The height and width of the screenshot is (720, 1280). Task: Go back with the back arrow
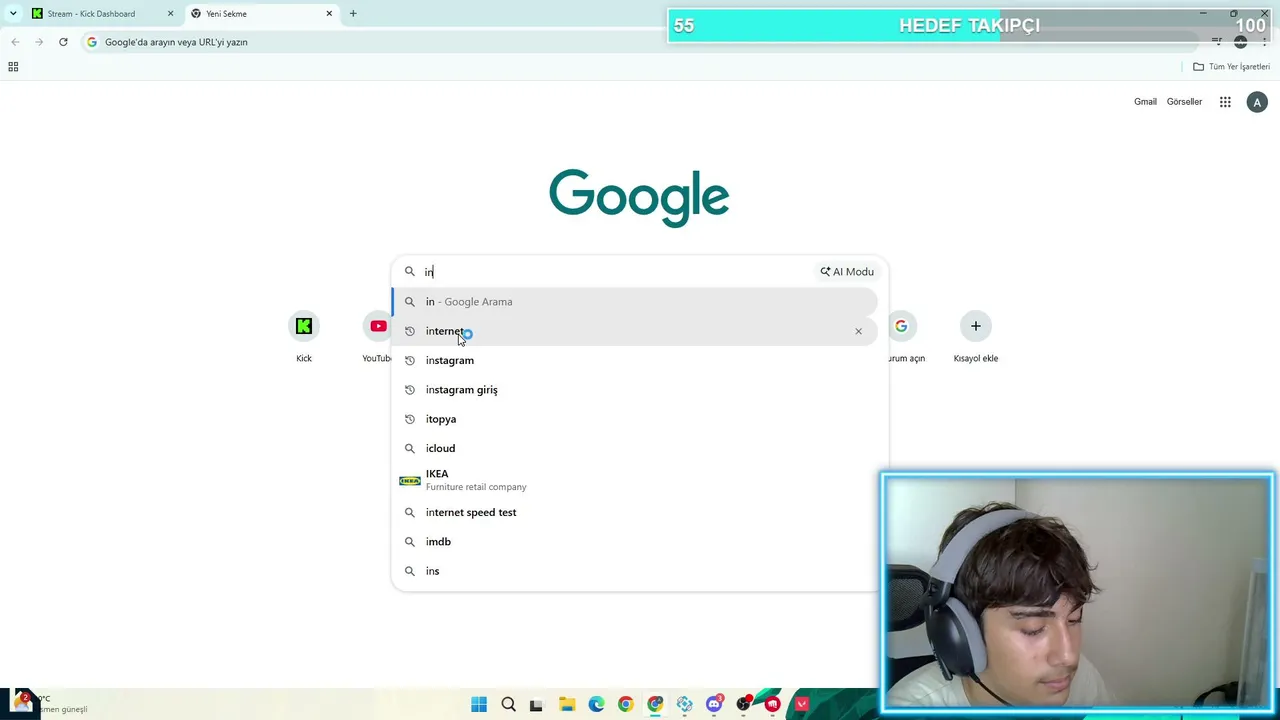[15, 42]
